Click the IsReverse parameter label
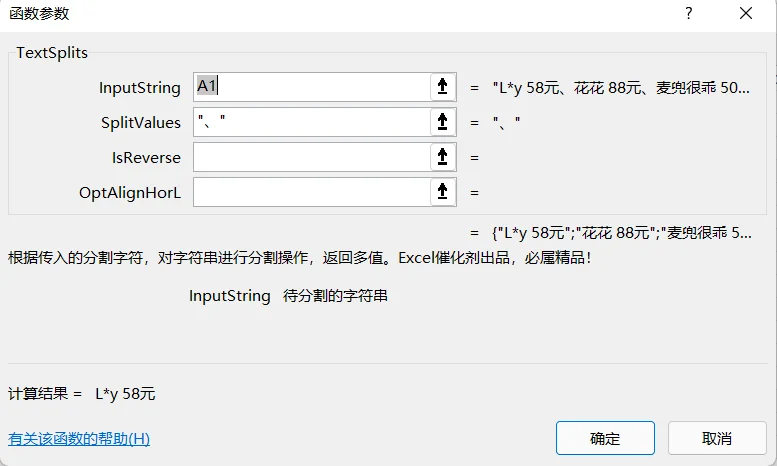The width and height of the screenshot is (777, 466). tap(146, 158)
